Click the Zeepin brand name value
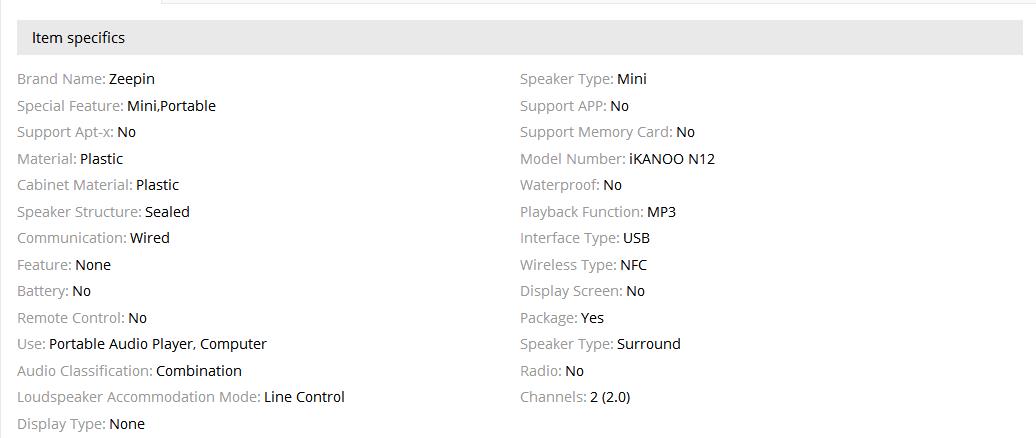The image size is (1036, 438). [132, 79]
